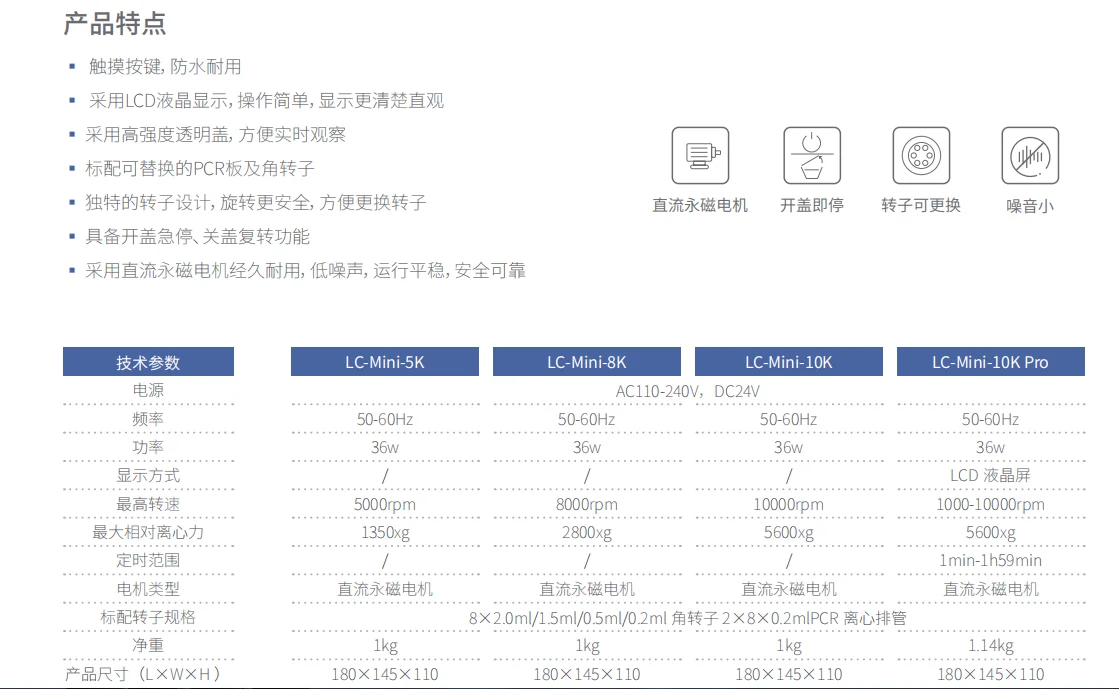Image resolution: width=1119 pixels, height=689 pixels.
Task: Select the 2800xg cell
Action: click(x=587, y=533)
